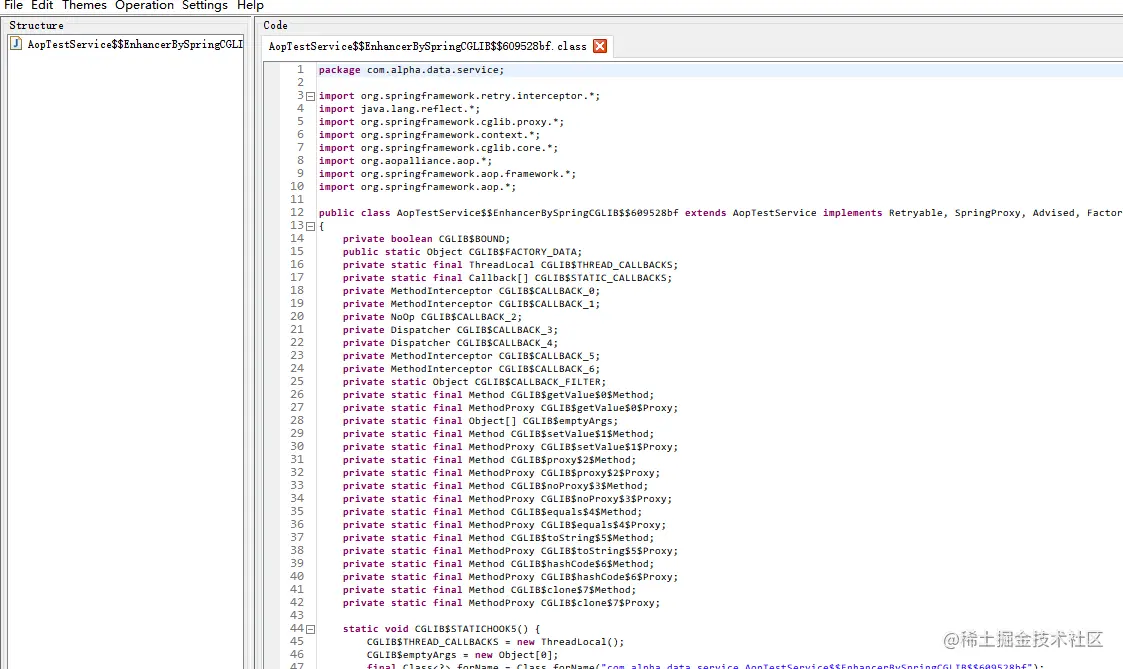
Task: Click 'import org.springframework.retry.interceptor.*;' line
Action: tap(459, 96)
